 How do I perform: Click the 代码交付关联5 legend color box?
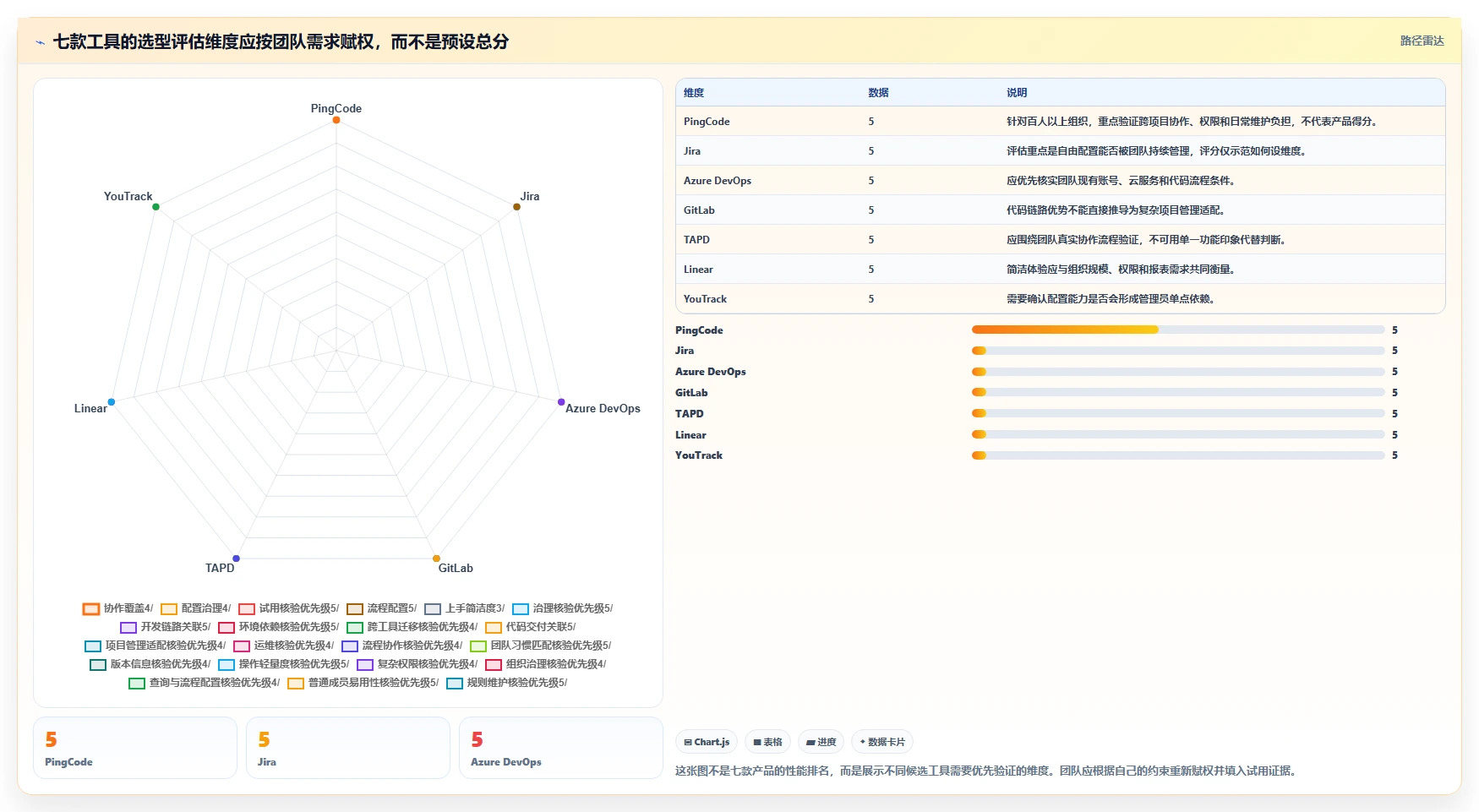(x=494, y=627)
